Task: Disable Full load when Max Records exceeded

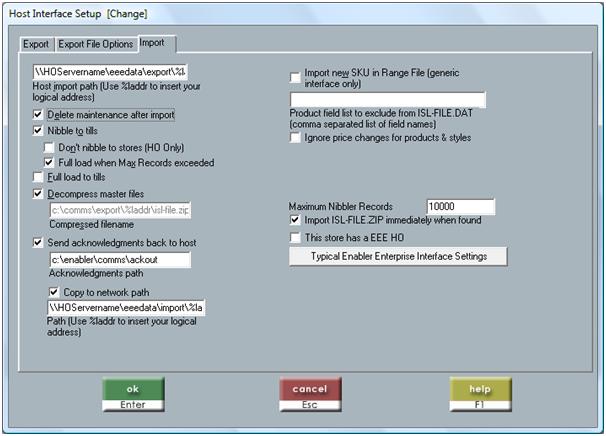Action: (x=49, y=162)
